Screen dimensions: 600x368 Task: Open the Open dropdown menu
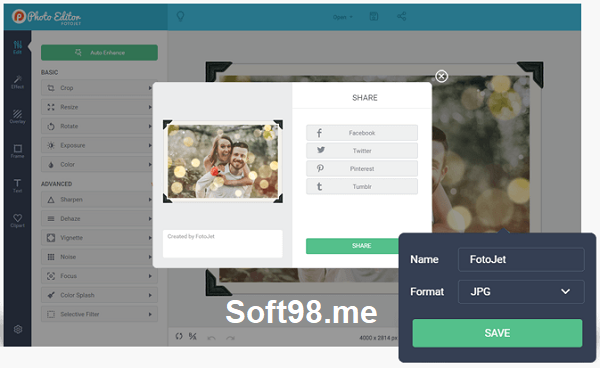coord(342,17)
